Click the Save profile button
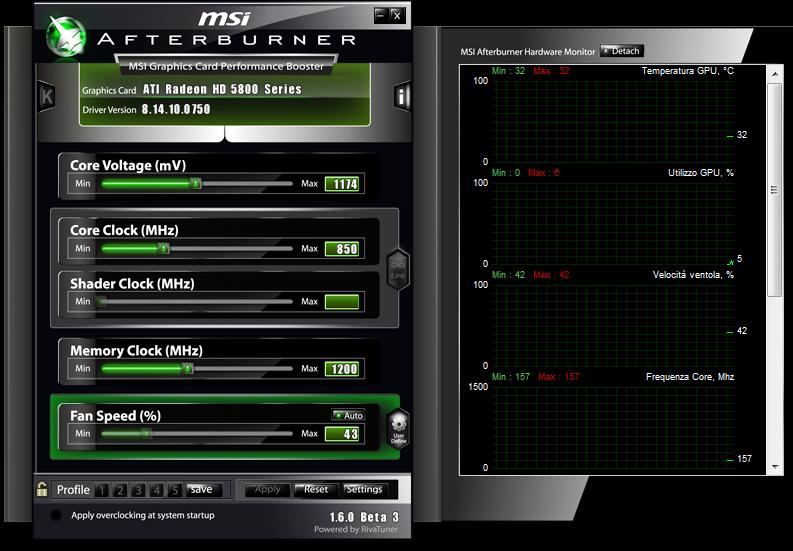Viewport: 793px width, 551px height. (x=204, y=490)
